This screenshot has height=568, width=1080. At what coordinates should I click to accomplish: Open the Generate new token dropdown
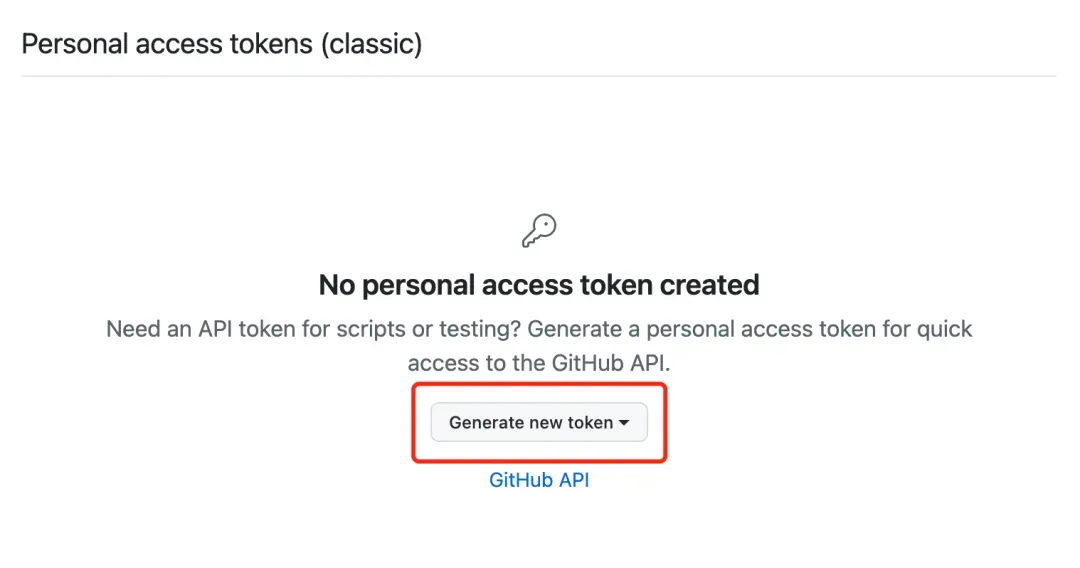[x=539, y=422]
